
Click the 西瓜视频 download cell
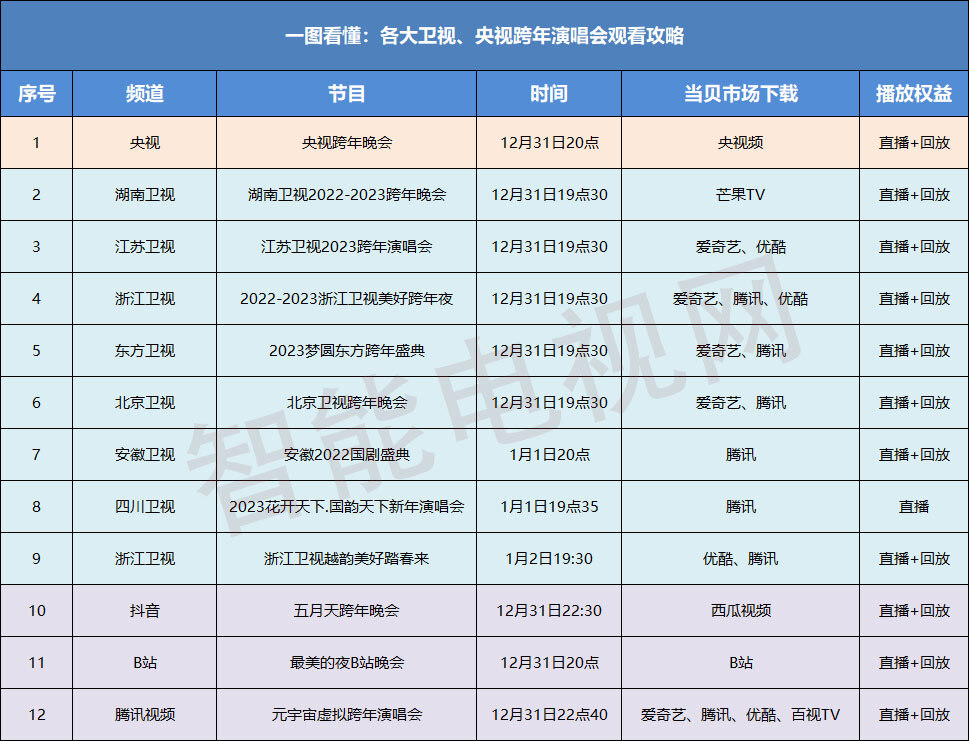(x=740, y=610)
